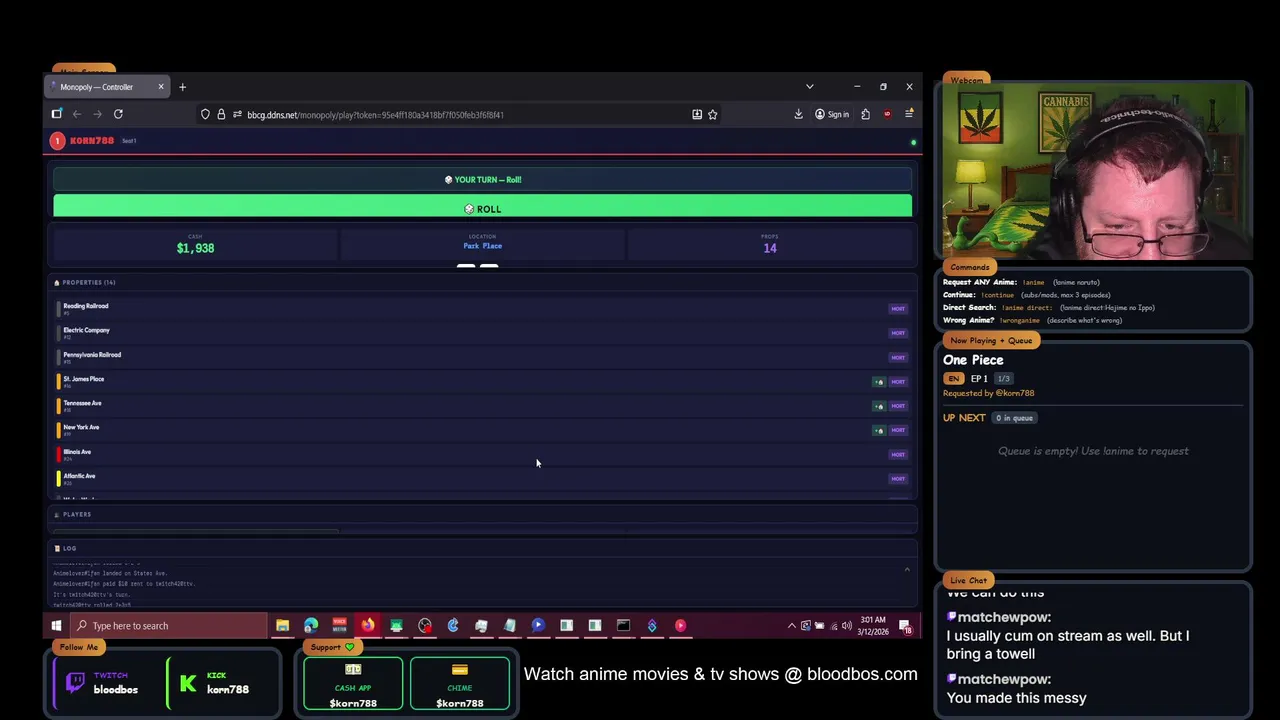
Task: Reload the Monopoly page
Action: click(x=118, y=114)
